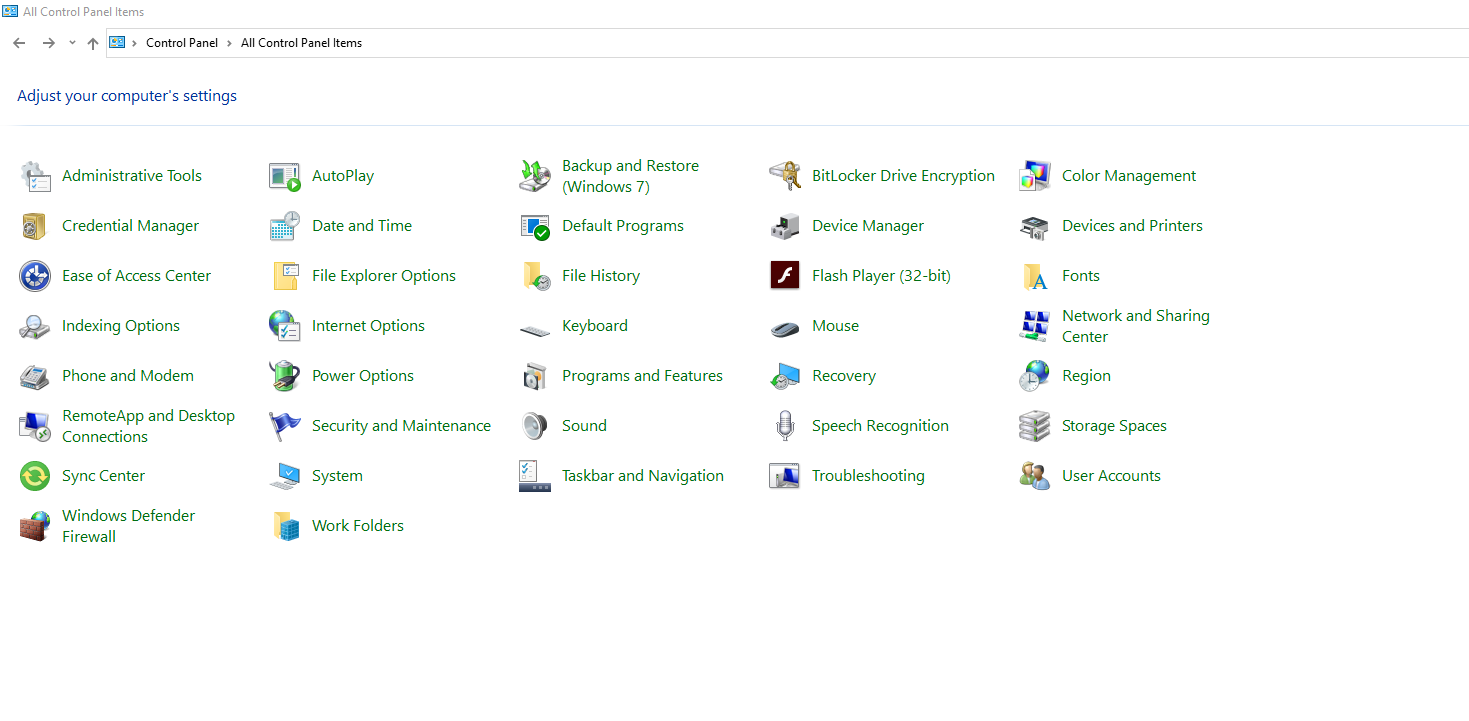Open the Programs and Features icon
1469x721 pixels.
535,376
